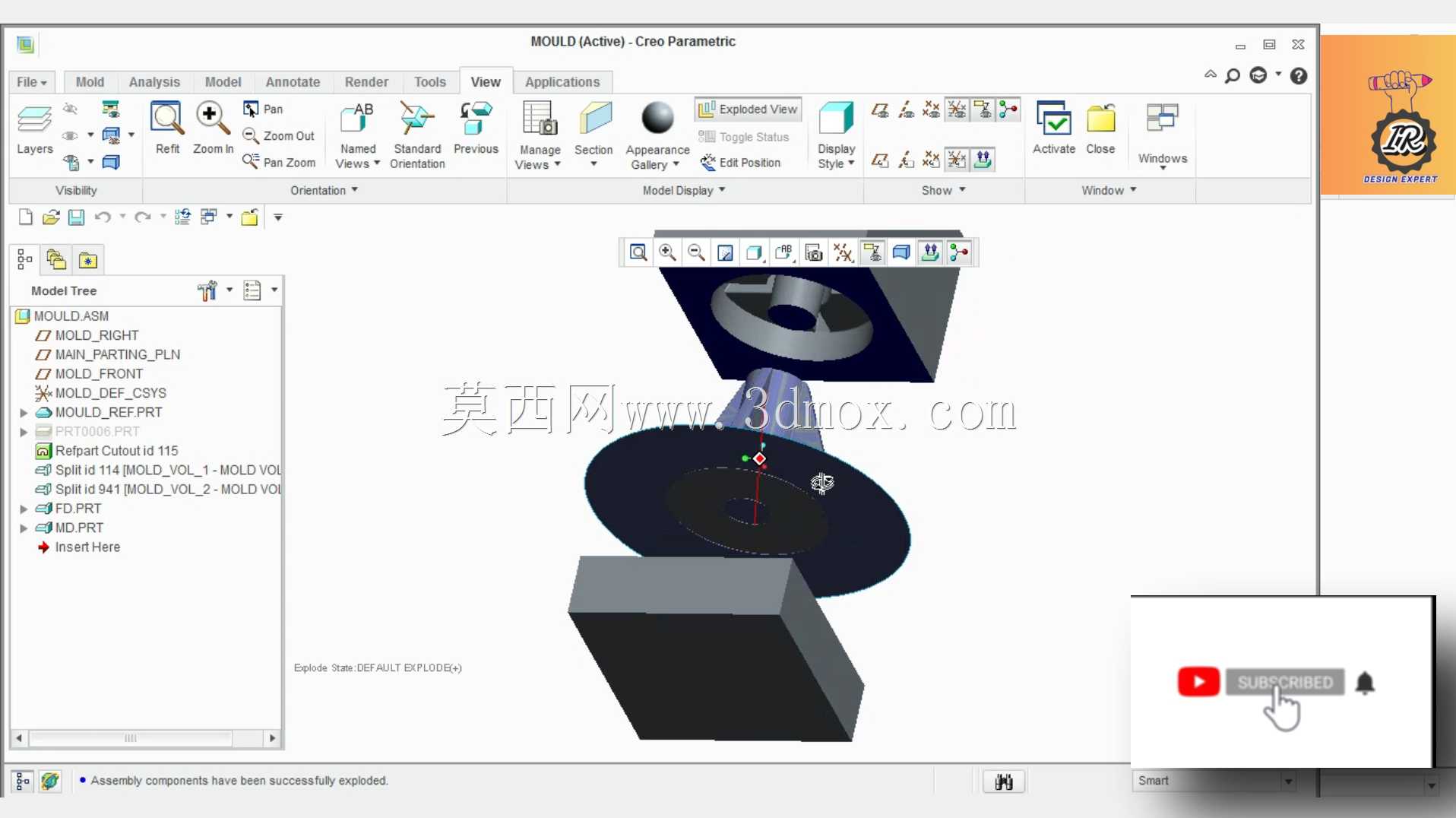Switch to the Analysis tab

(154, 82)
